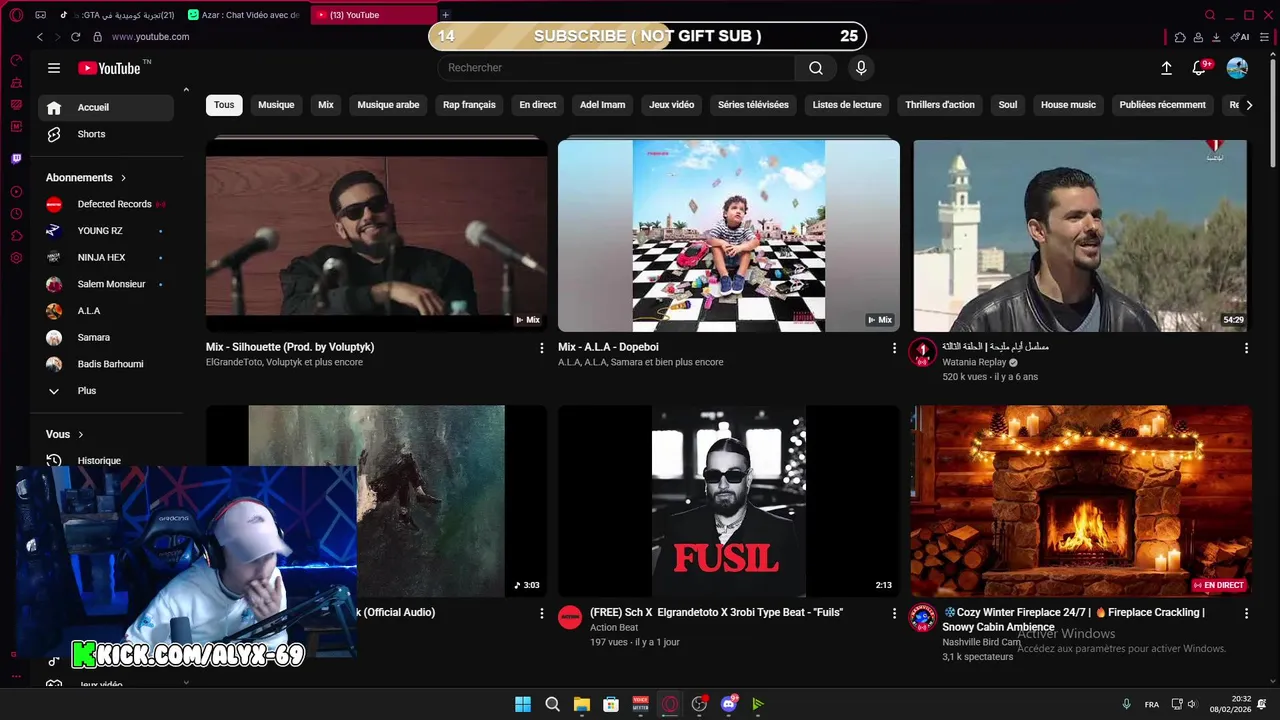Image resolution: width=1280 pixels, height=720 pixels.
Task: Click into the Rechercher search field
Action: pos(616,68)
